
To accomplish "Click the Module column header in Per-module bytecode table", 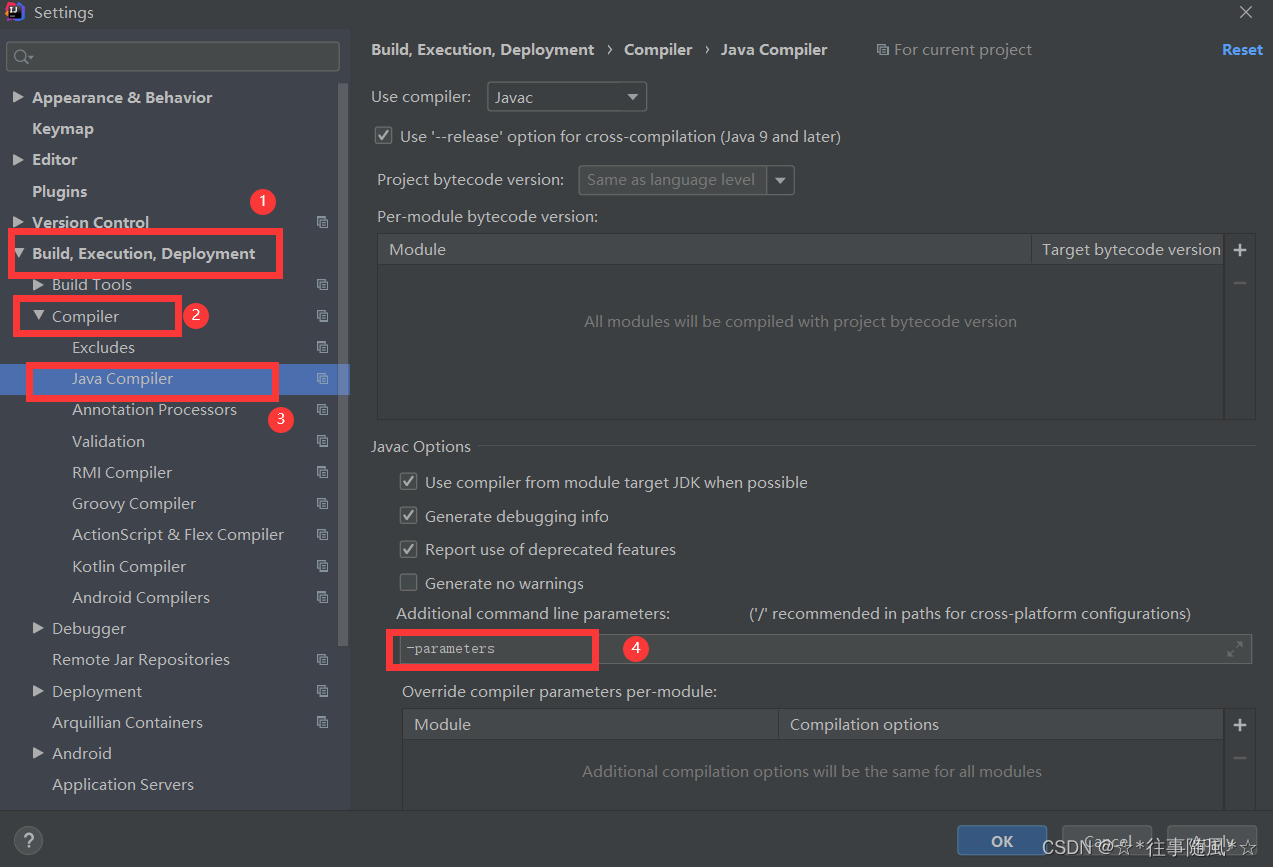I will tap(704, 250).
